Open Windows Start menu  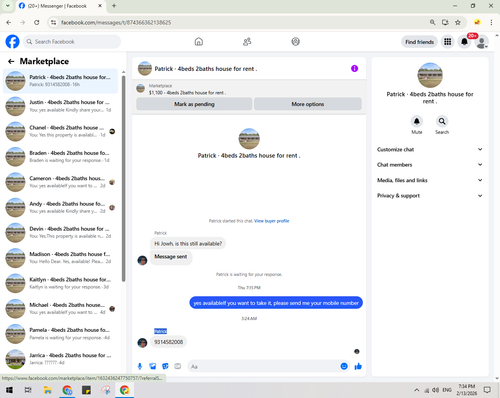click(9, 390)
